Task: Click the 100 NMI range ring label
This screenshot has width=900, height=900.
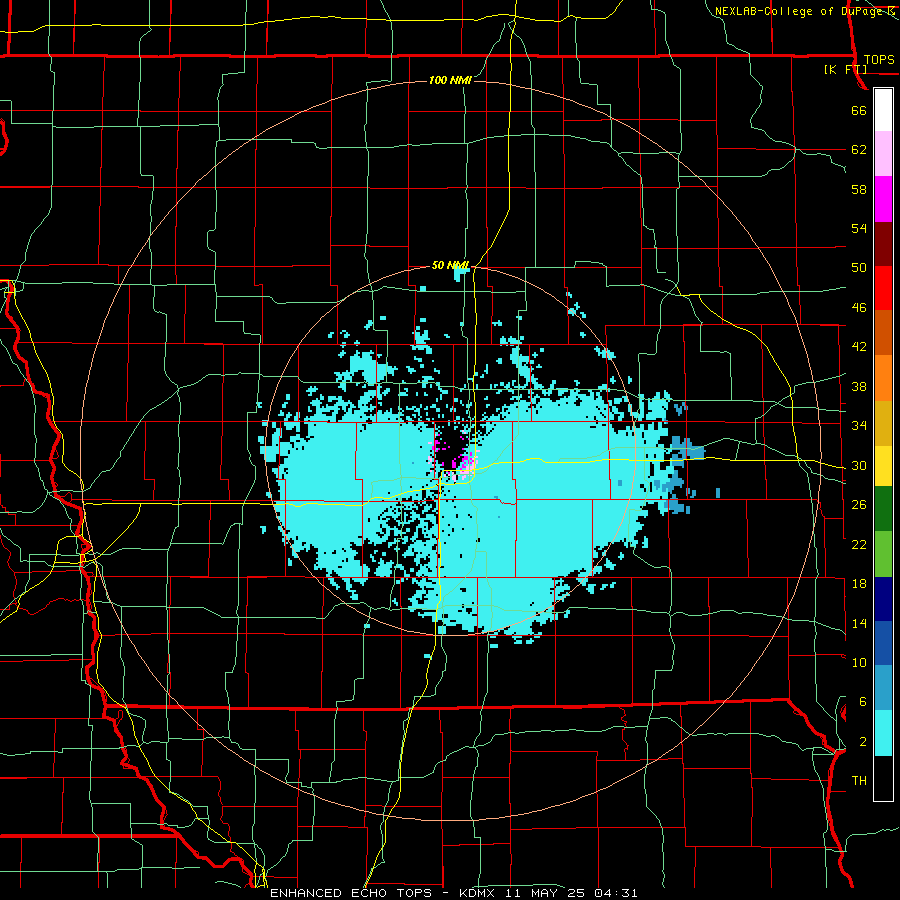Action: click(450, 80)
